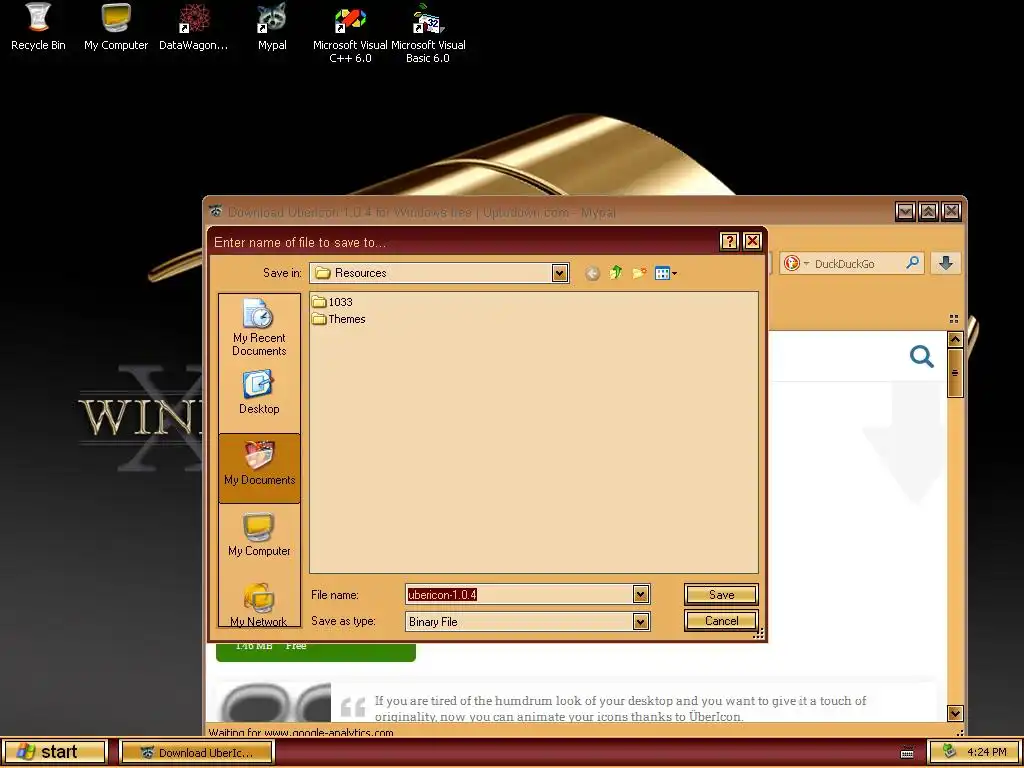Click the keyboard icon in taskbar

(907, 753)
